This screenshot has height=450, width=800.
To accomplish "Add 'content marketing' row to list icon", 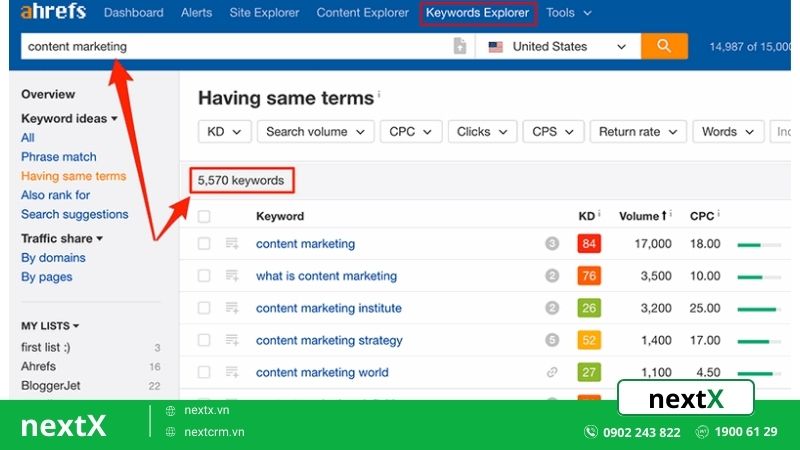I will click(232, 243).
